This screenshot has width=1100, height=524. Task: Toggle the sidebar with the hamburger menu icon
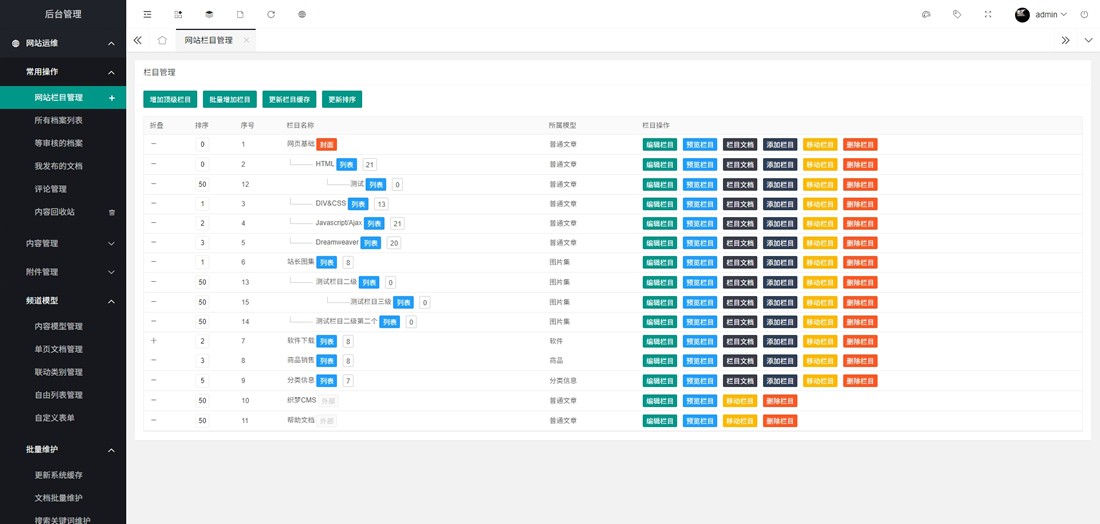pos(147,15)
